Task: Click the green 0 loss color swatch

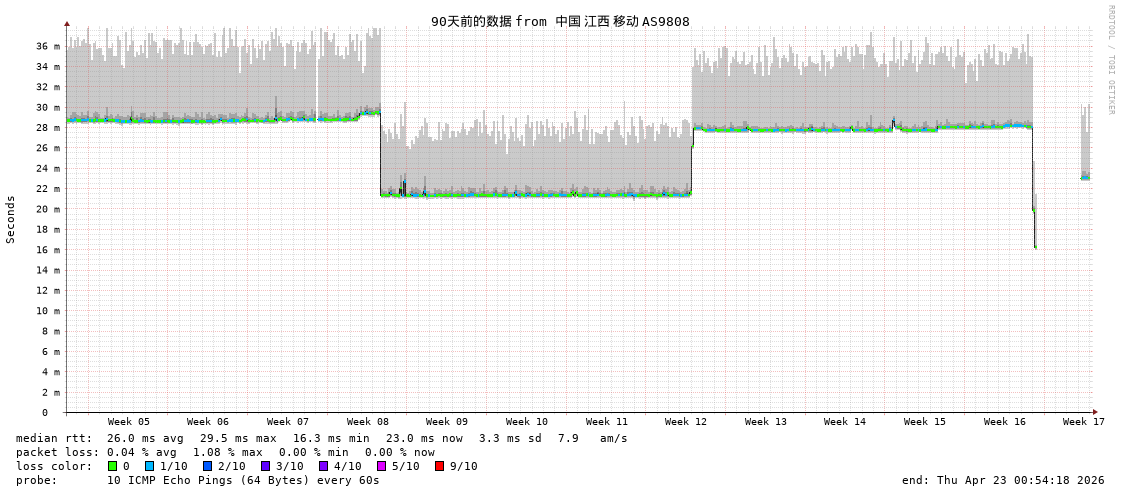Action: (x=113, y=466)
